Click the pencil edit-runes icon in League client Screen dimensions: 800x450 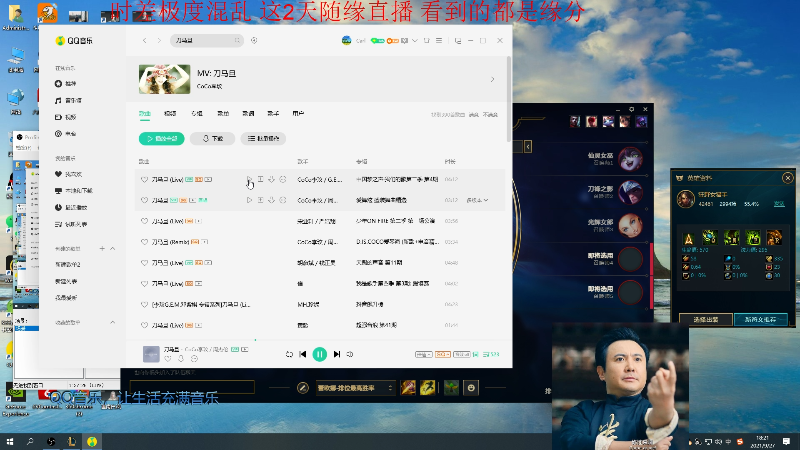pyautogui.click(x=303, y=388)
